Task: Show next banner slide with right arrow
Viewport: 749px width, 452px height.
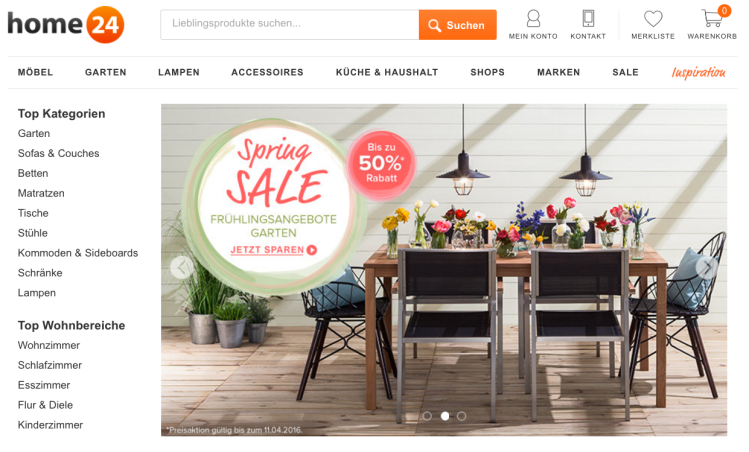Action: coord(707,268)
